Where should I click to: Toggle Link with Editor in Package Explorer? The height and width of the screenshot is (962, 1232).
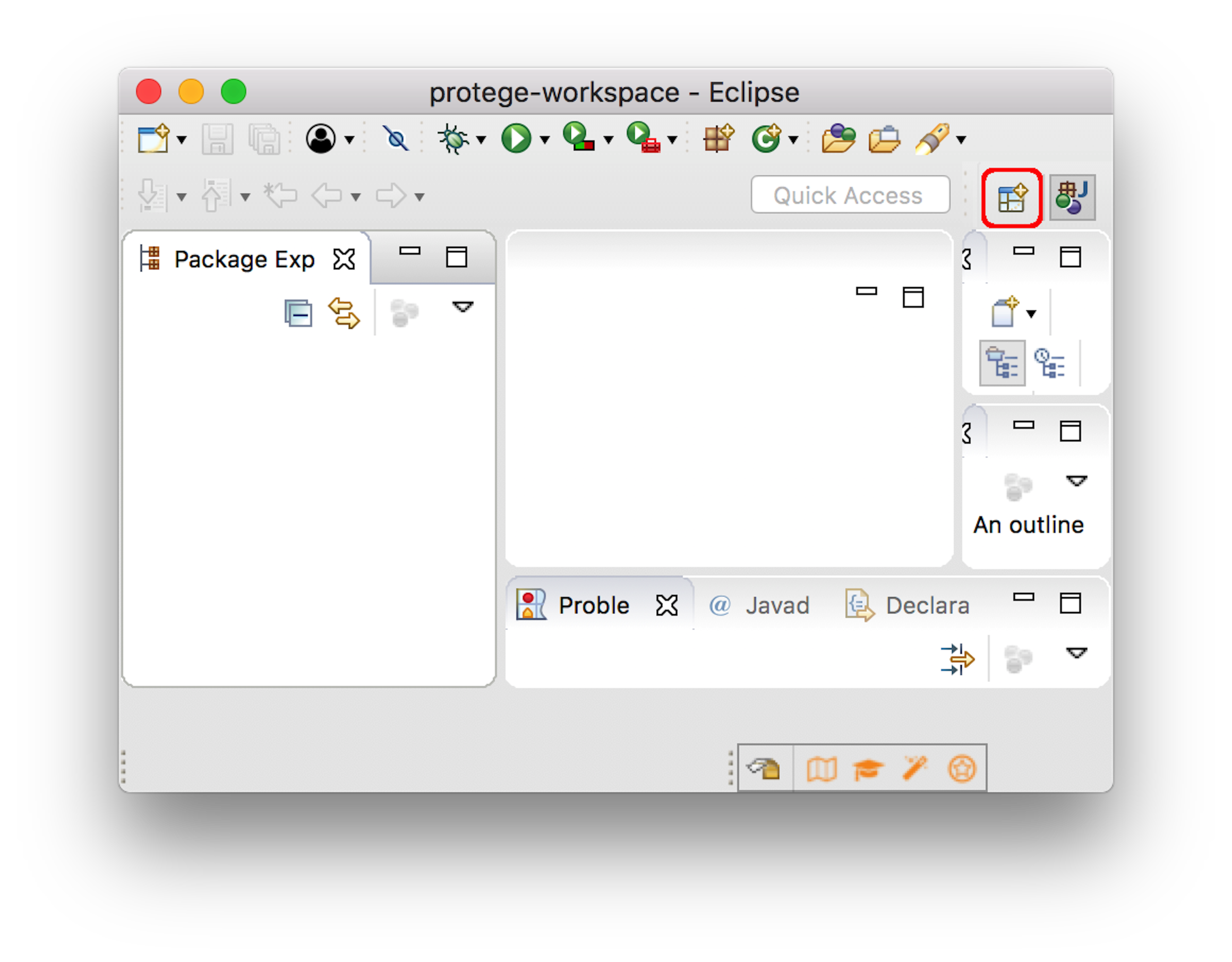(344, 314)
